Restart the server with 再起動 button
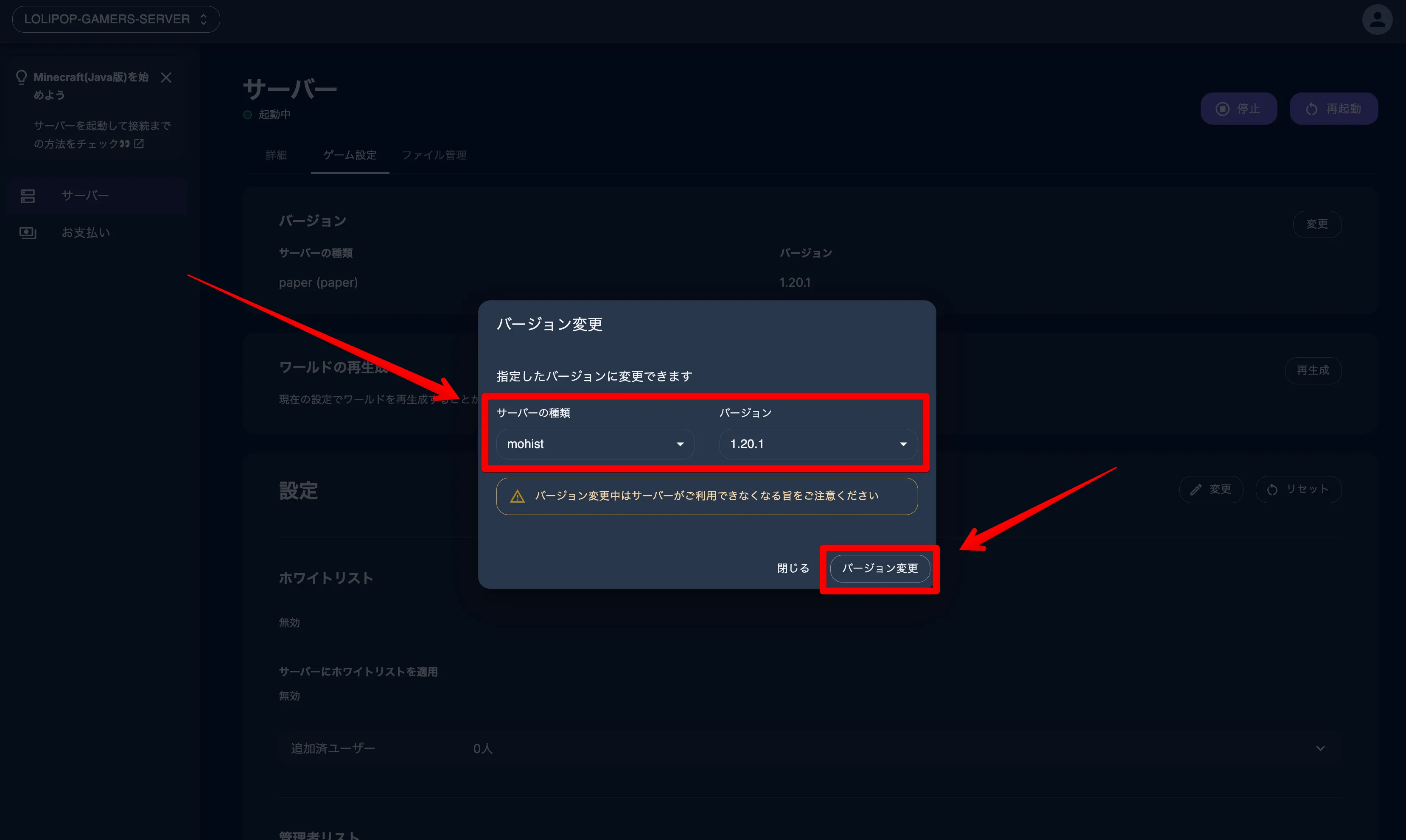Viewport: 1406px width, 840px height. pos(1333,109)
